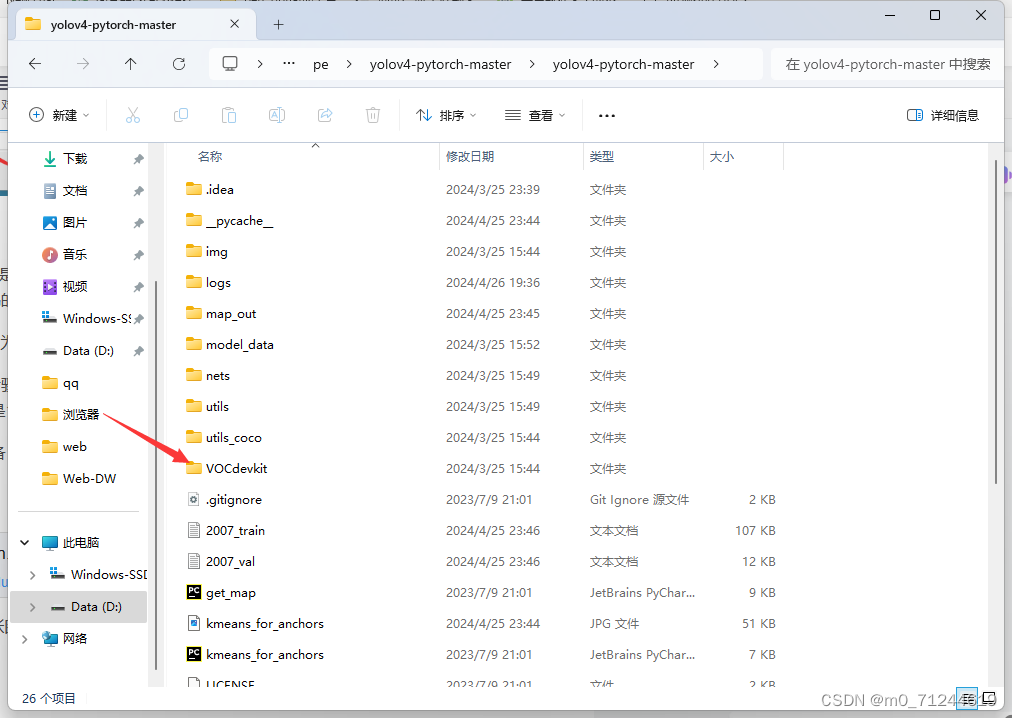The height and width of the screenshot is (718, 1012).
Task: Open 视频 (Videos) in sidebar
Action: [x=74, y=287]
